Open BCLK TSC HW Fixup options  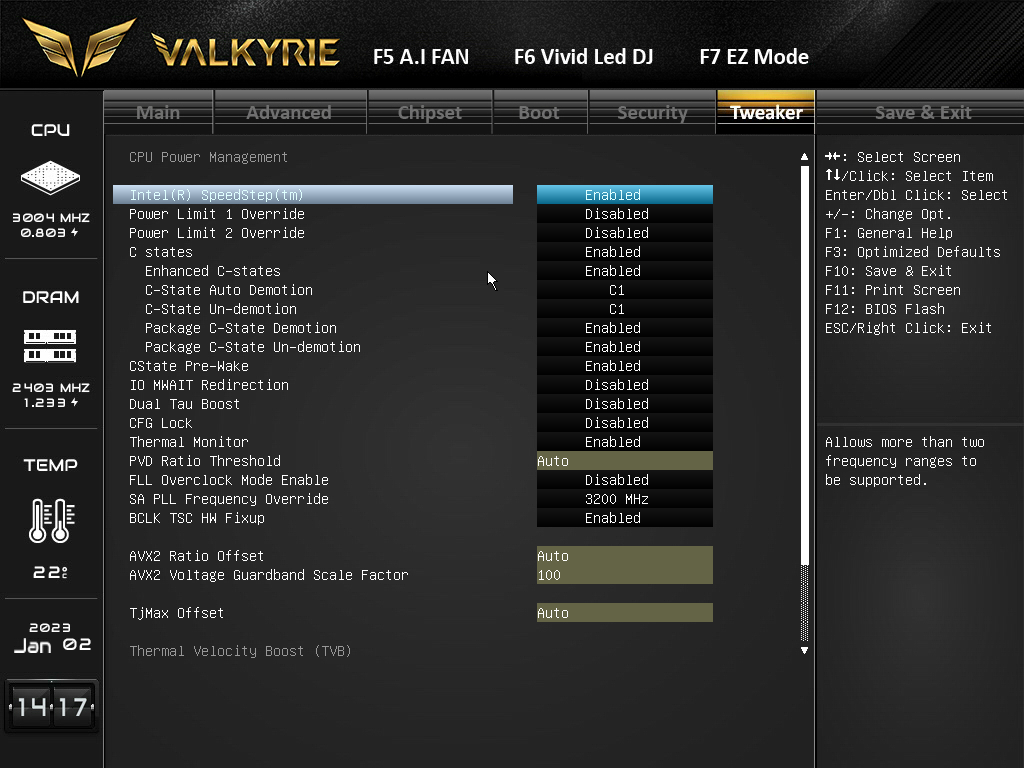pyautogui.click(x=624, y=517)
